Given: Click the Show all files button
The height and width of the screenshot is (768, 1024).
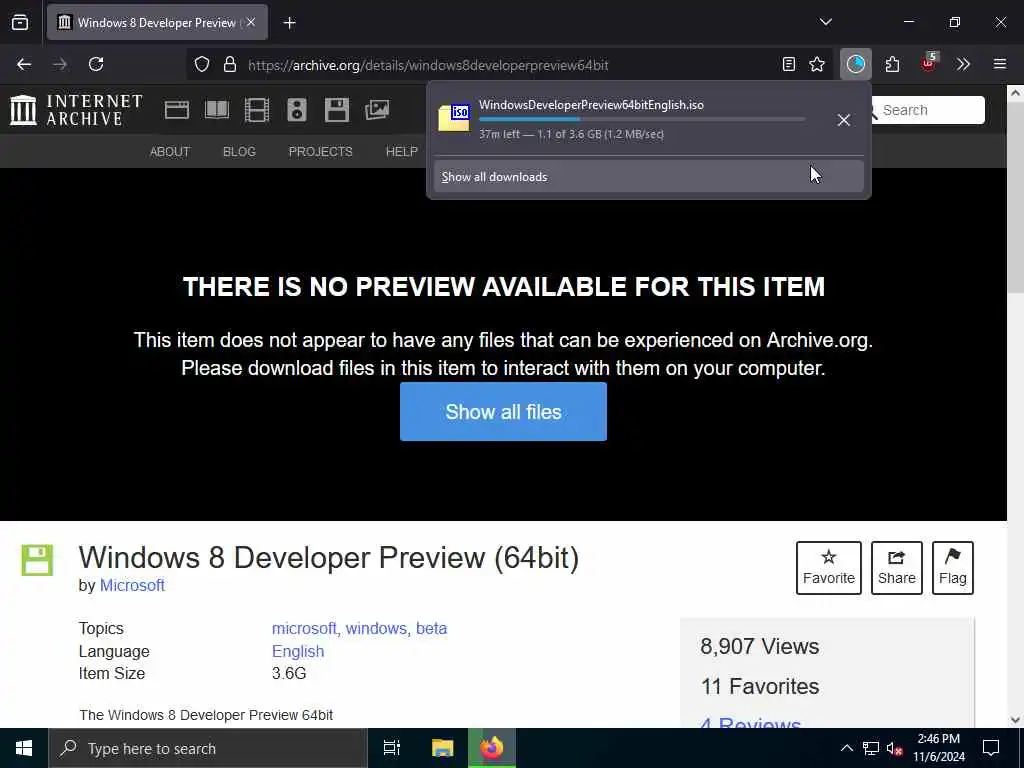Looking at the screenshot, I should click(504, 411).
